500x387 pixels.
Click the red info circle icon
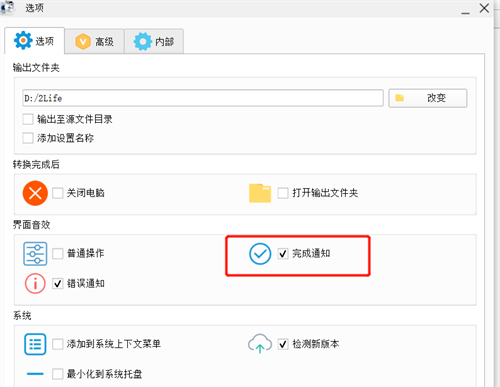pyautogui.click(x=35, y=284)
